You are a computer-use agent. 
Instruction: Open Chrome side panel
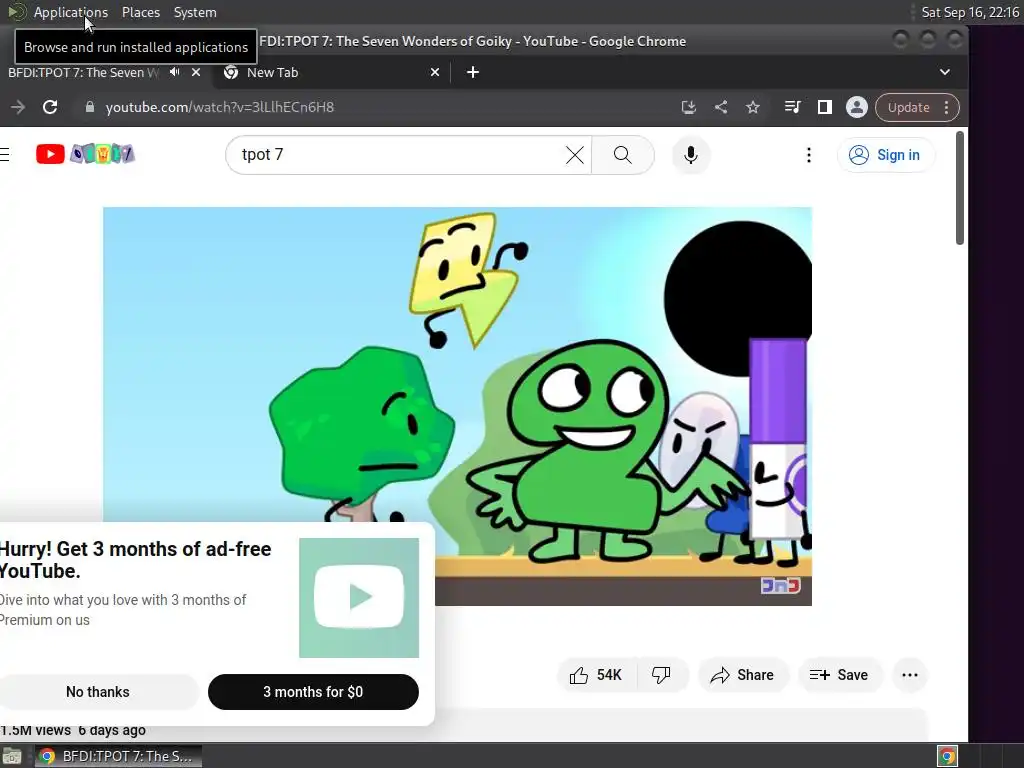tap(825, 107)
